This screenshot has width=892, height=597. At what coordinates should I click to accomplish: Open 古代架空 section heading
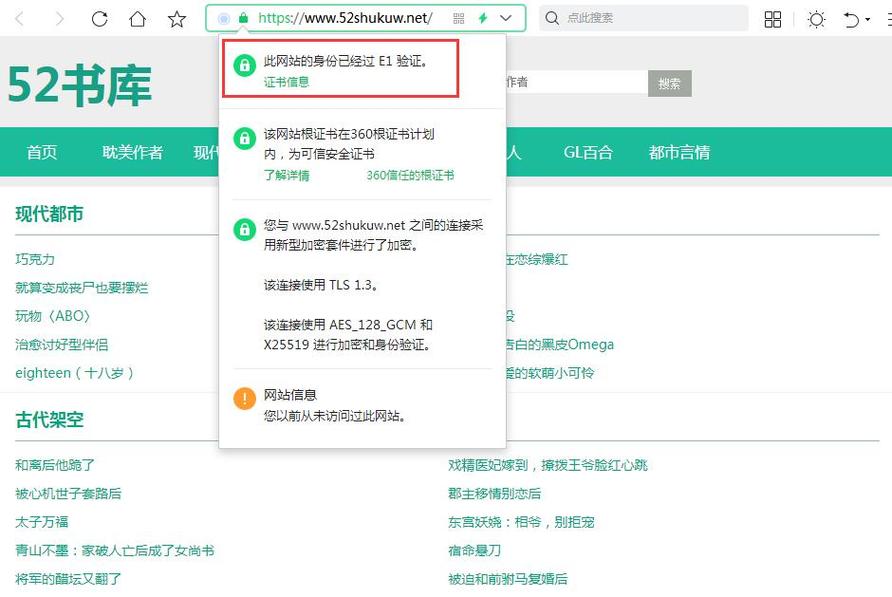(x=49, y=420)
